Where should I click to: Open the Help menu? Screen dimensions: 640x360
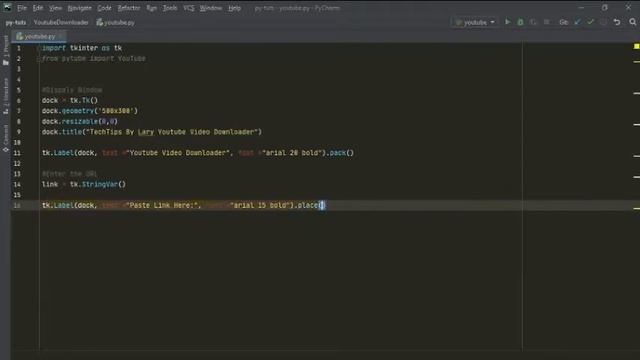234,8
